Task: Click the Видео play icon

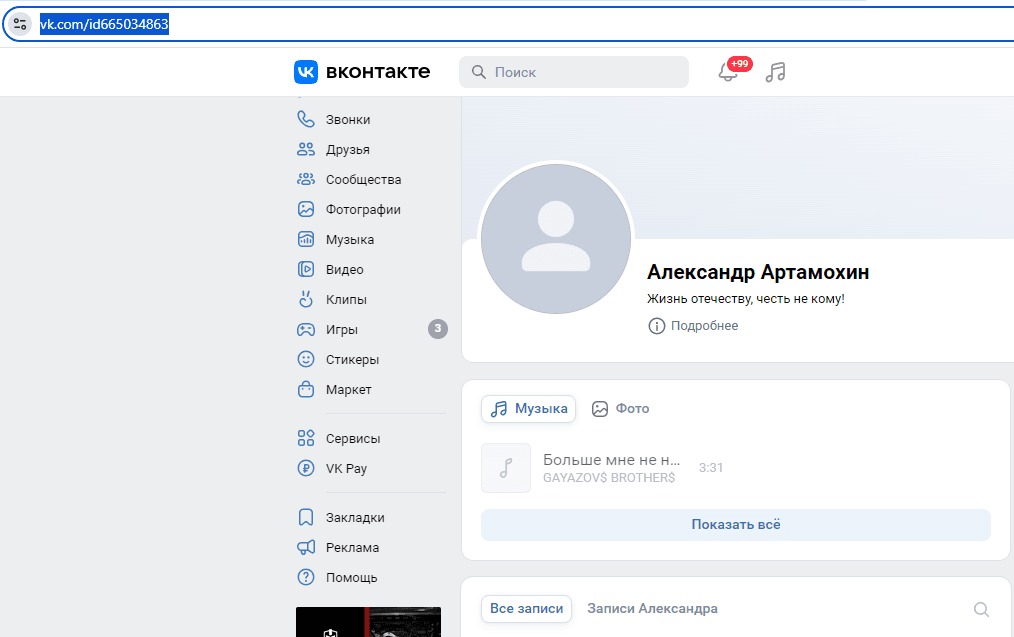Action: 306,269
